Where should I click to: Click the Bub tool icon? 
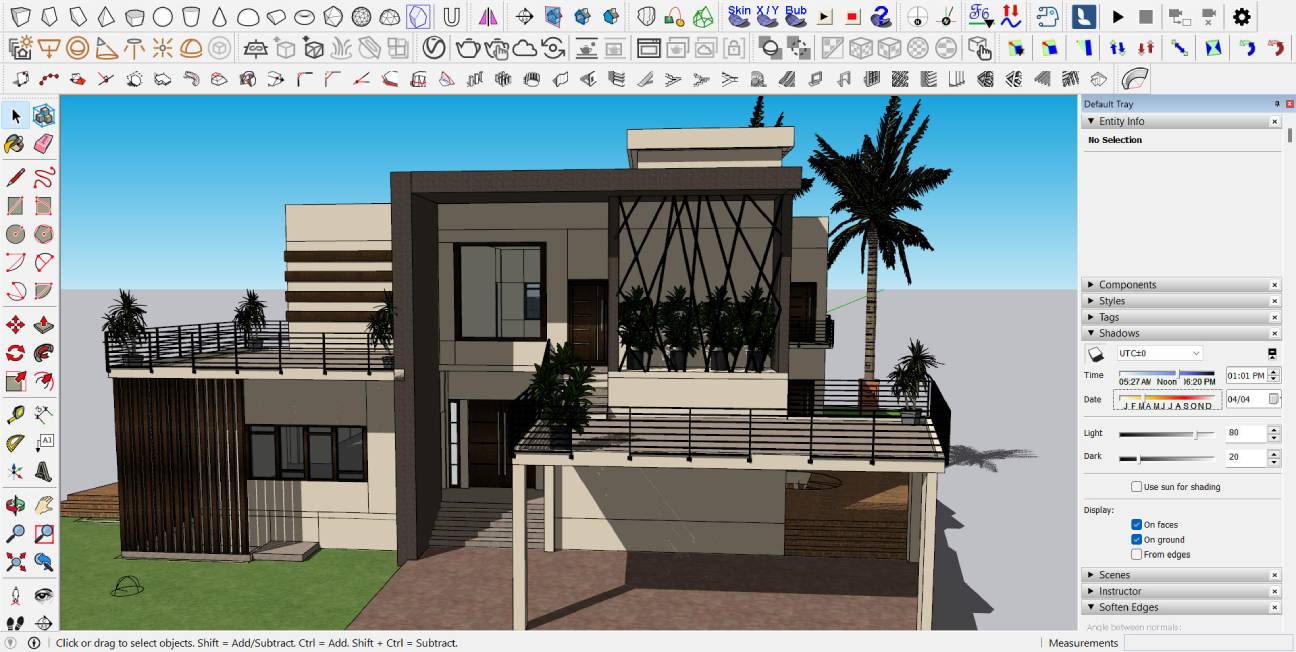point(796,16)
